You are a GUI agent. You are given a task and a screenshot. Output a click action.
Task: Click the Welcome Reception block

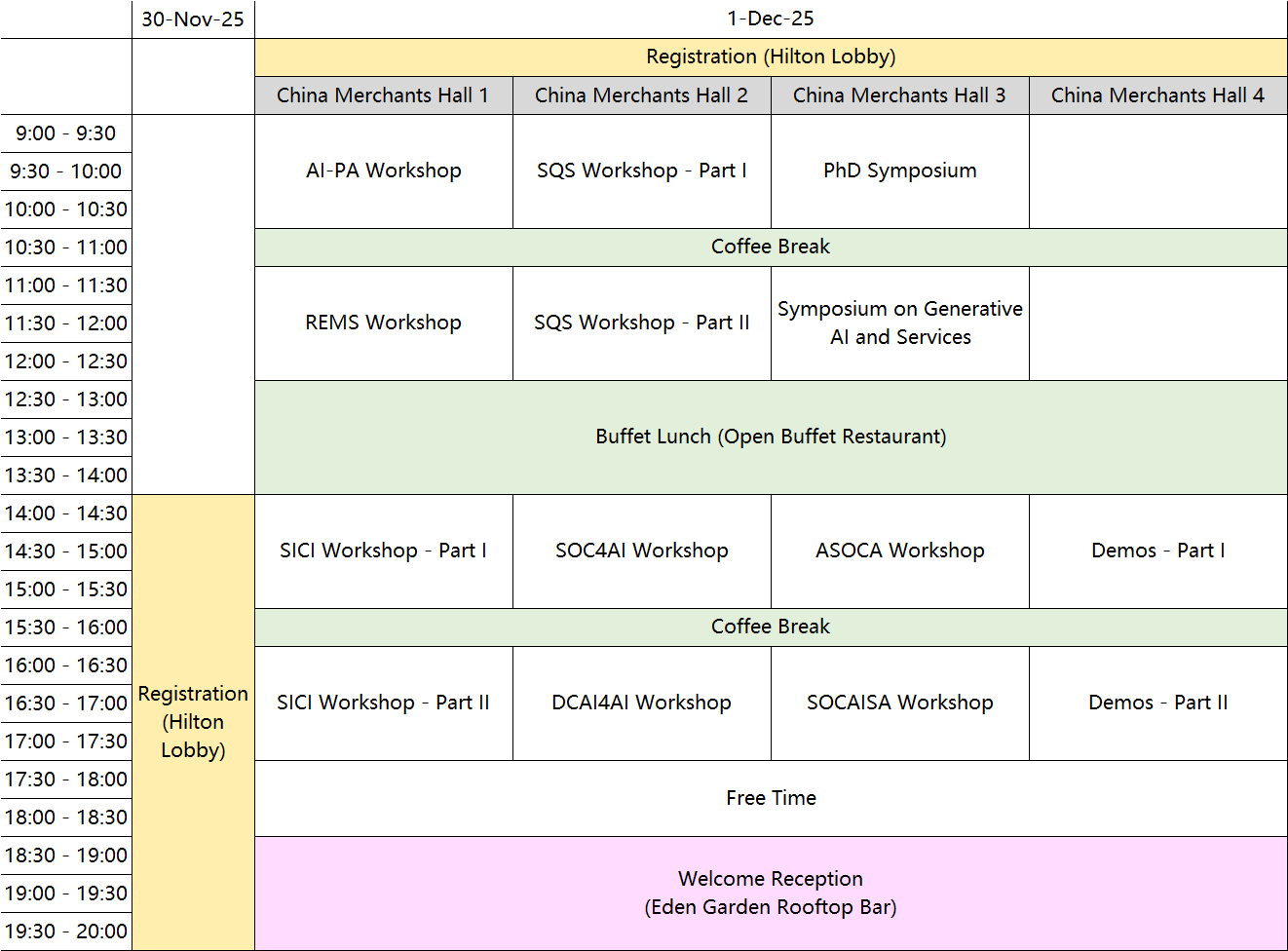770,893
